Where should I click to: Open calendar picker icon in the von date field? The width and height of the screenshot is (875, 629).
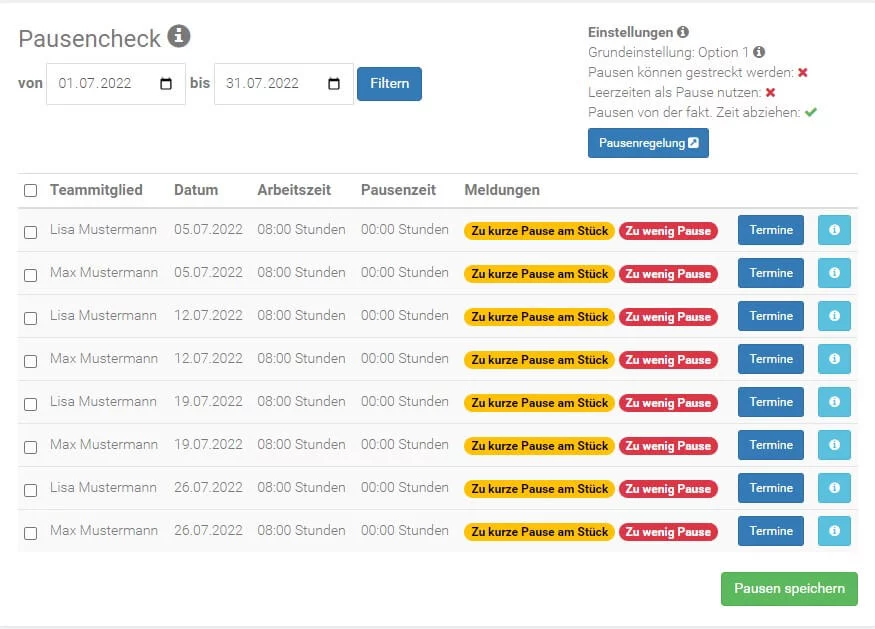[166, 84]
